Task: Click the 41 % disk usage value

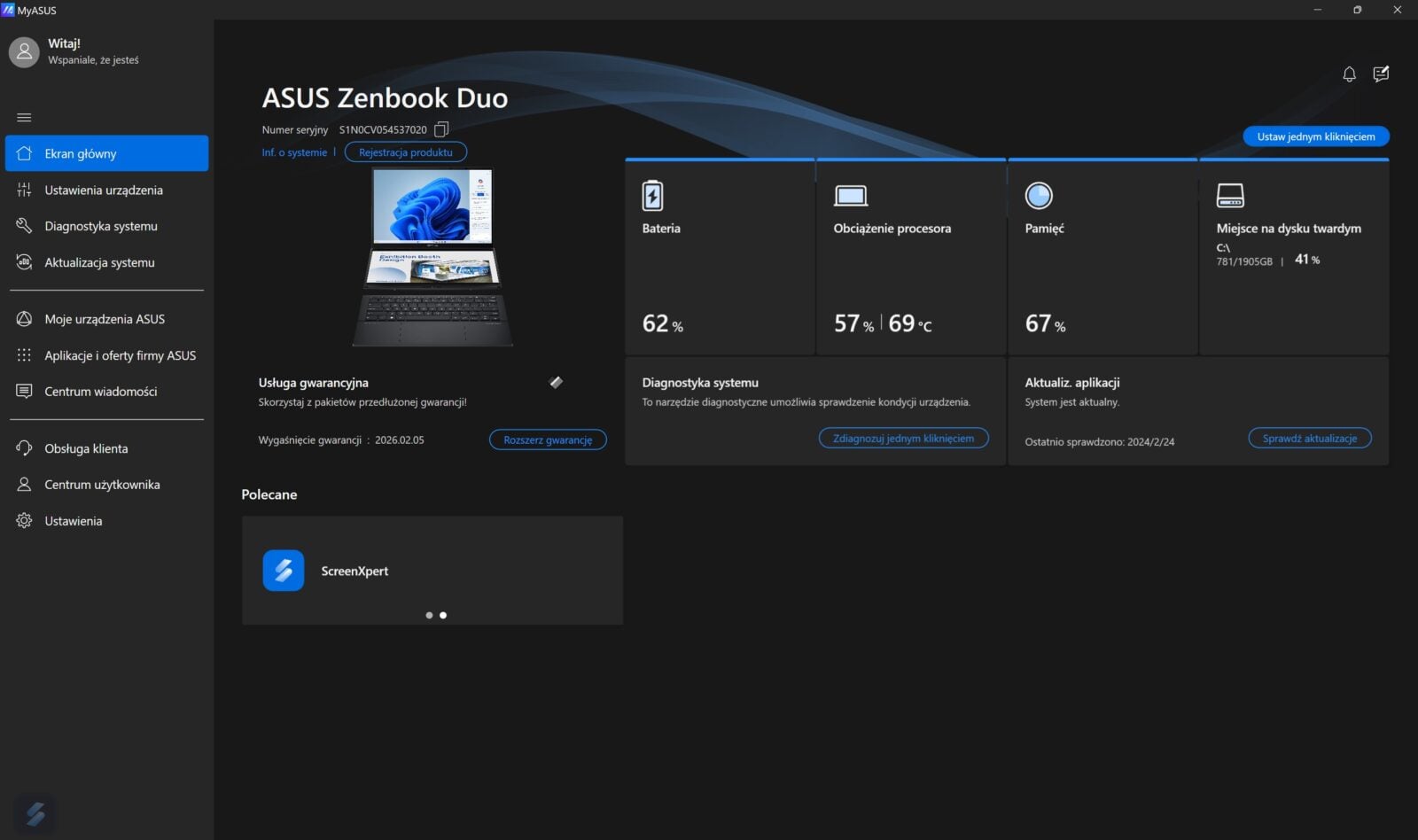Action: pos(1307,260)
